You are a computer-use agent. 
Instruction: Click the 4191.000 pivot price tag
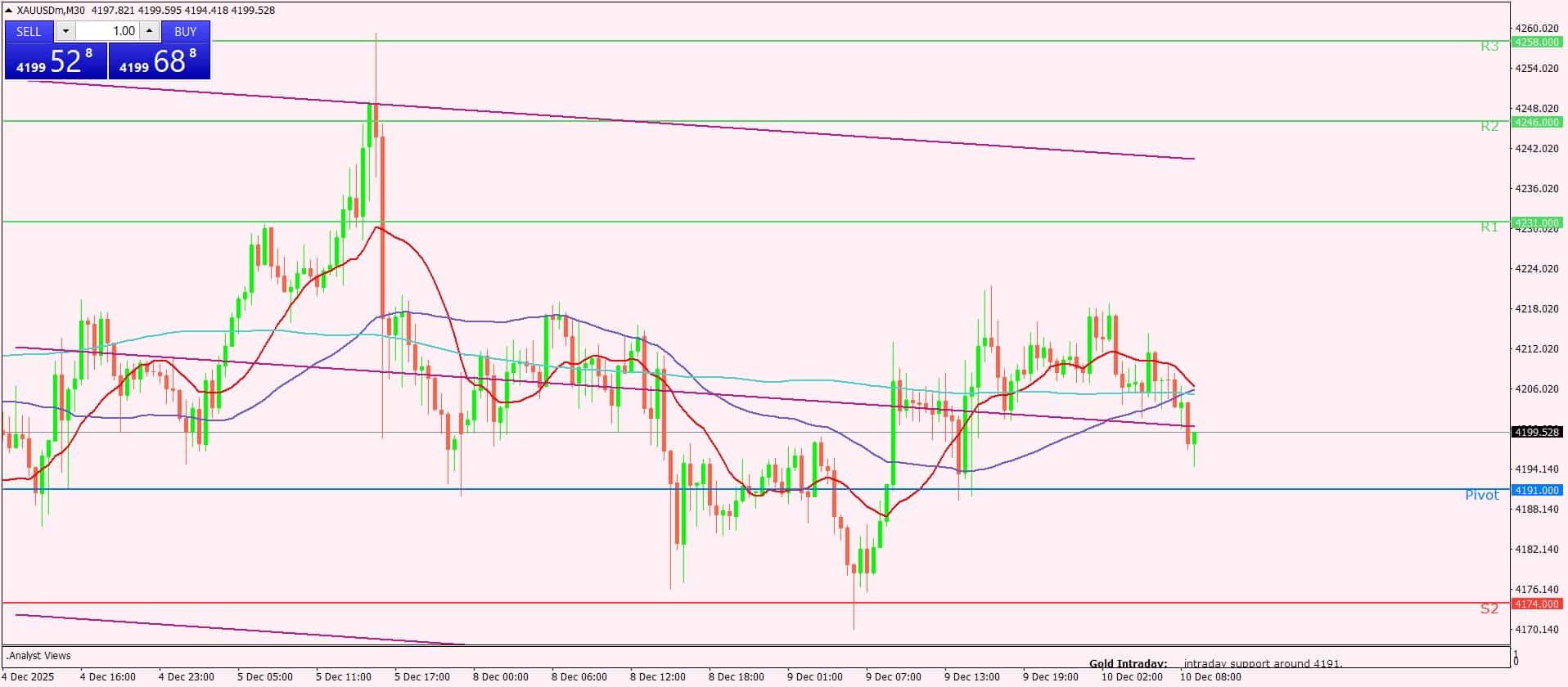(1536, 490)
